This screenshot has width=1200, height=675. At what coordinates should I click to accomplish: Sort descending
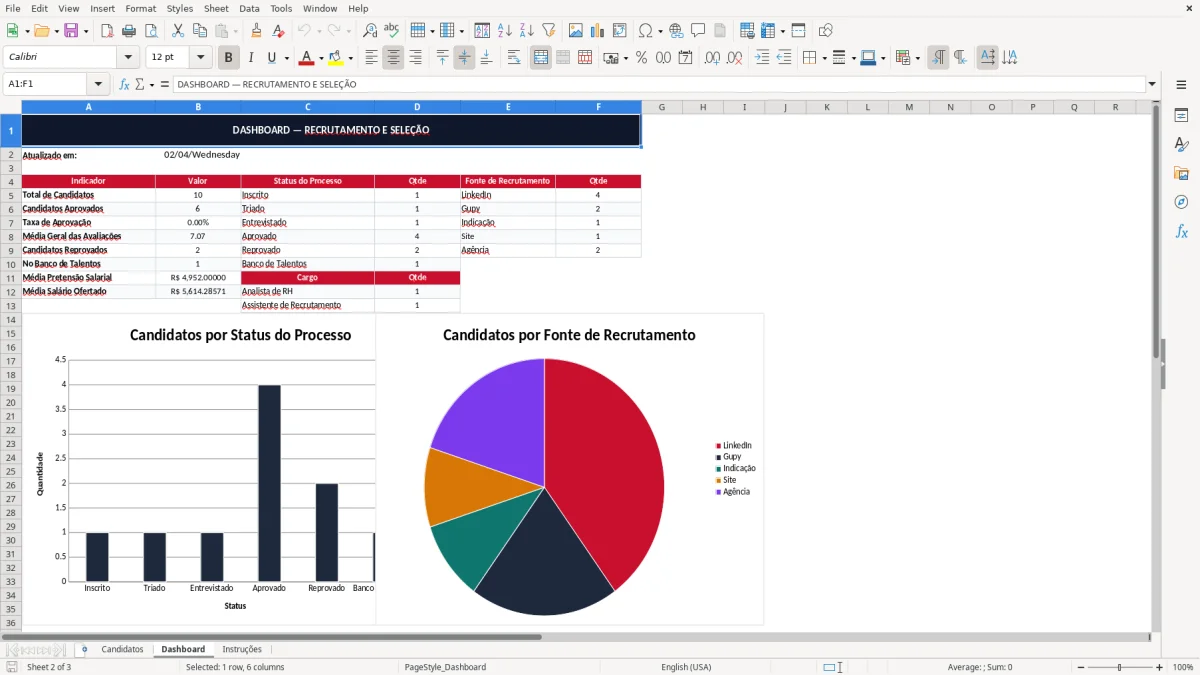[x=526, y=31]
